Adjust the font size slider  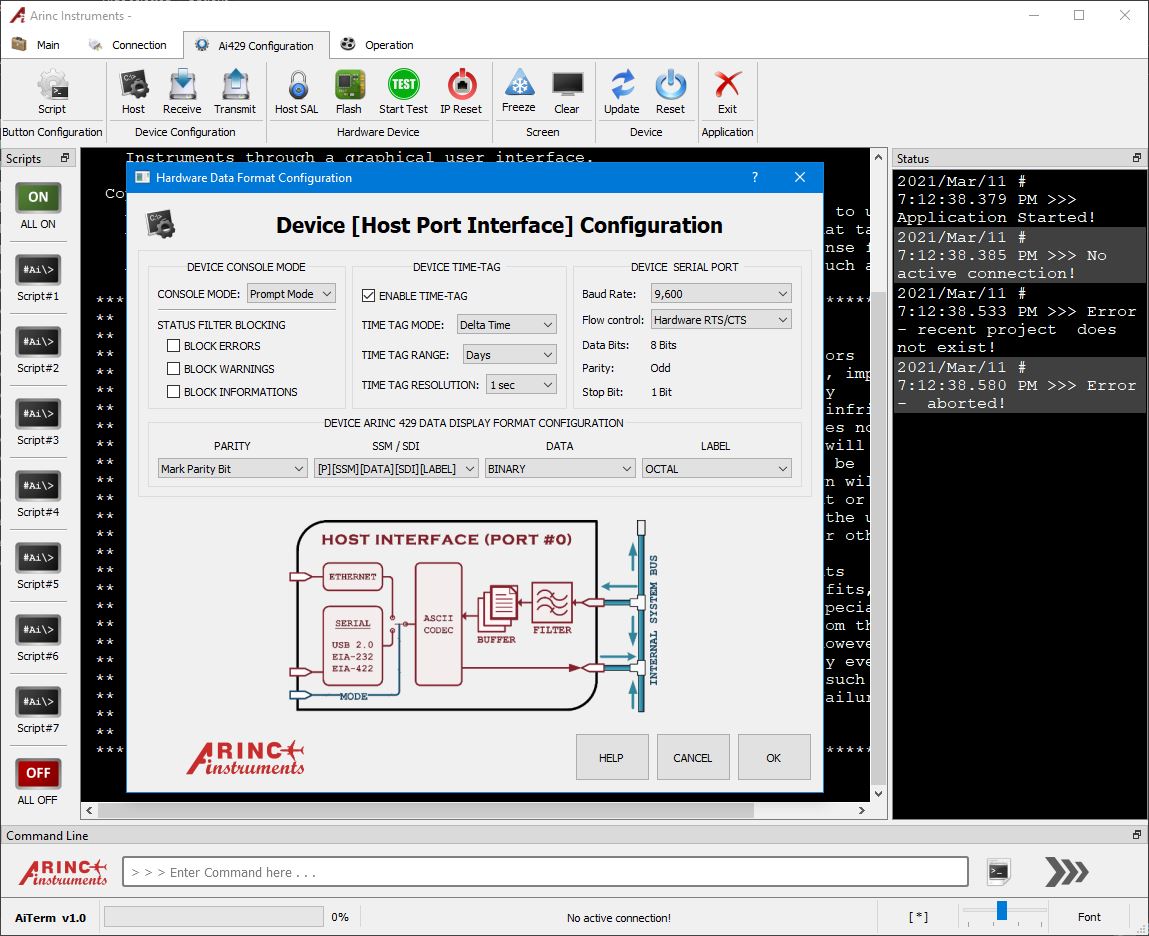1001,911
